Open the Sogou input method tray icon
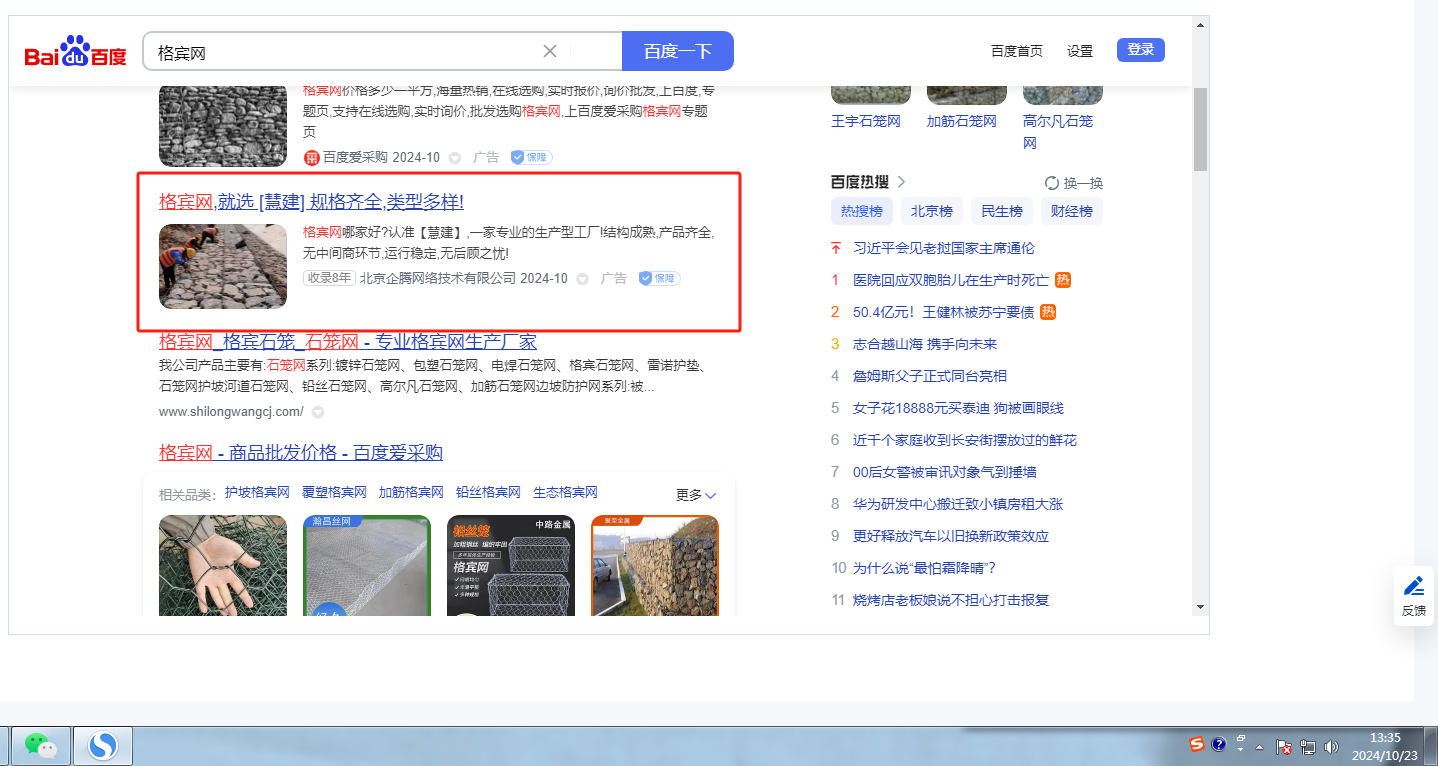The width and height of the screenshot is (1438, 766). click(1196, 744)
